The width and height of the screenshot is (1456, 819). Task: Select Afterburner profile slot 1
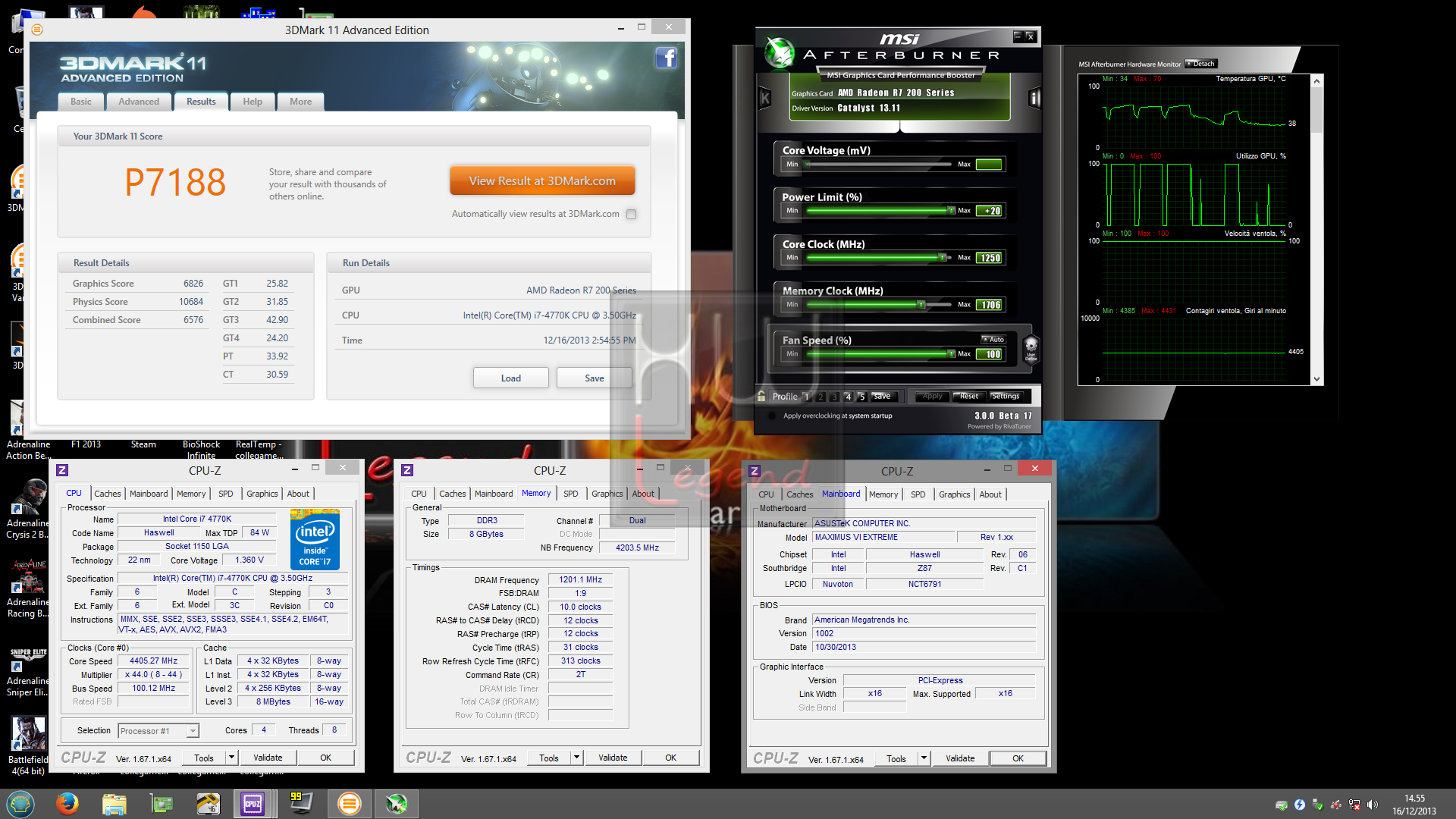click(807, 396)
